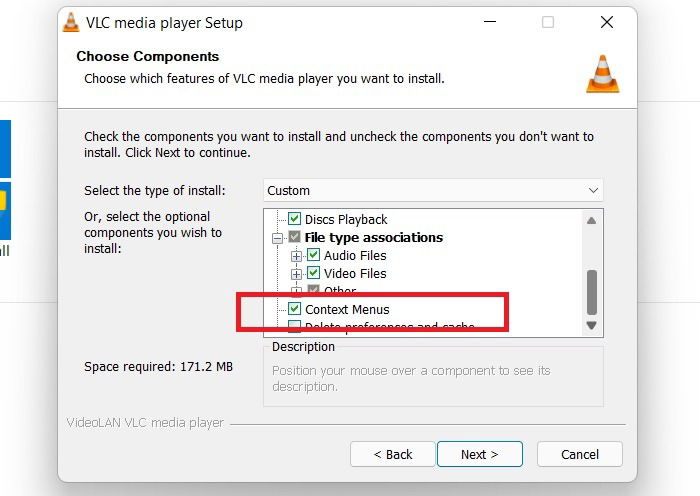This screenshot has width=700, height=496.
Task: Click the scrollbar down arrow in components list
Action: (592, 325)
